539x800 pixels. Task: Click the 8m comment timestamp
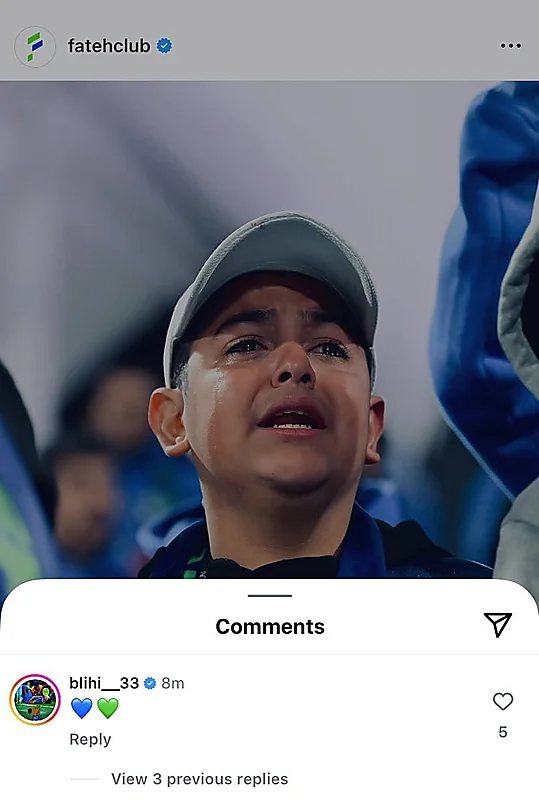pyautogui.click(x=173, y=683)
